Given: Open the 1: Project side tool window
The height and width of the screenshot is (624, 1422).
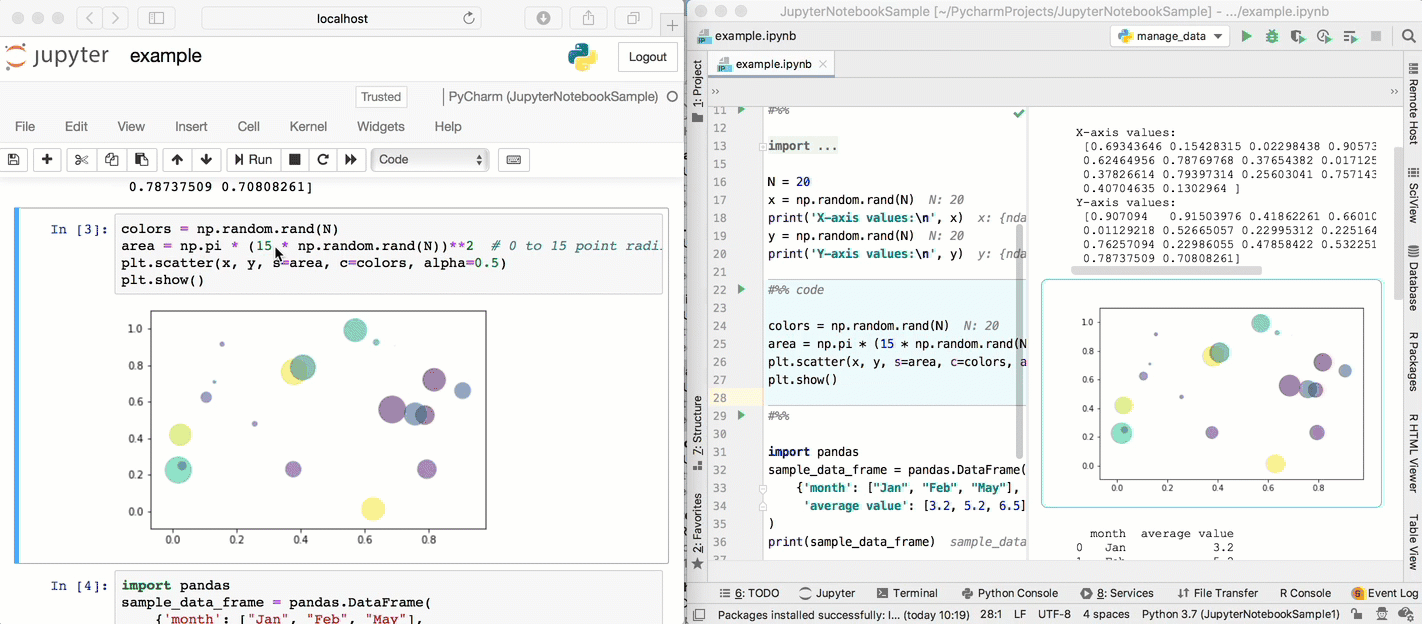Looking at the screenshot, I should coord(697,91).
